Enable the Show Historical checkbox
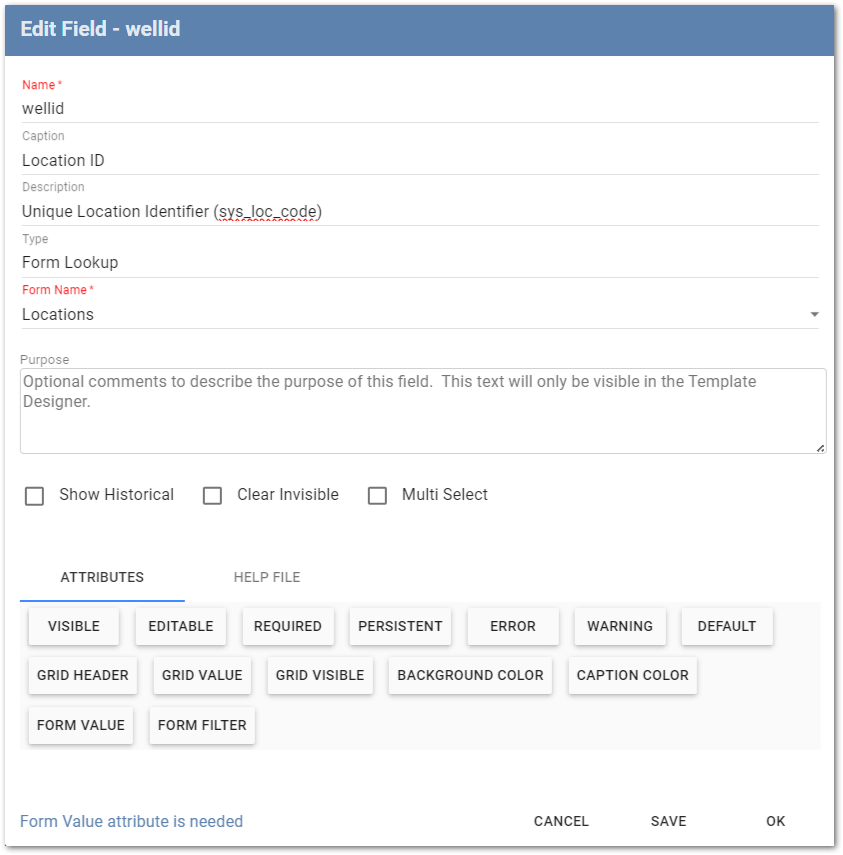Viewport: 843px width, 855px height. (x=35, y=495)
